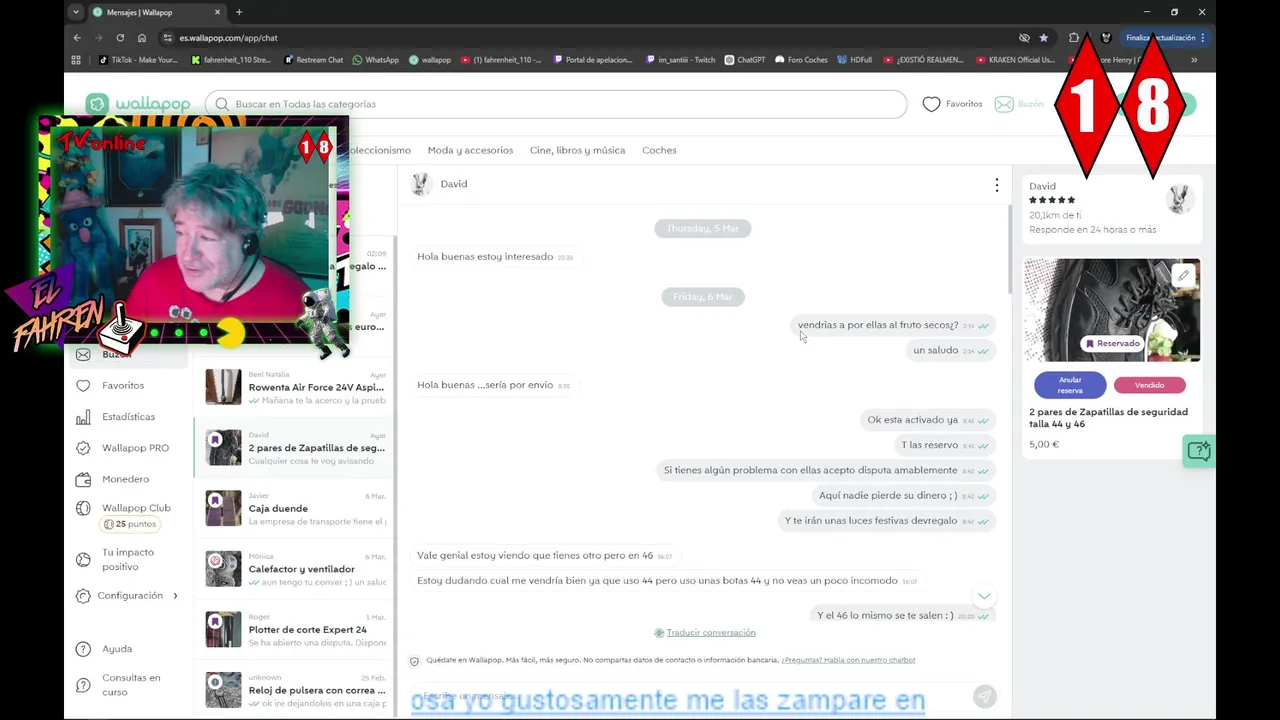This screenshot has width=1280, height=720.
Task: Go to the browser home icon
Action: 142,38
